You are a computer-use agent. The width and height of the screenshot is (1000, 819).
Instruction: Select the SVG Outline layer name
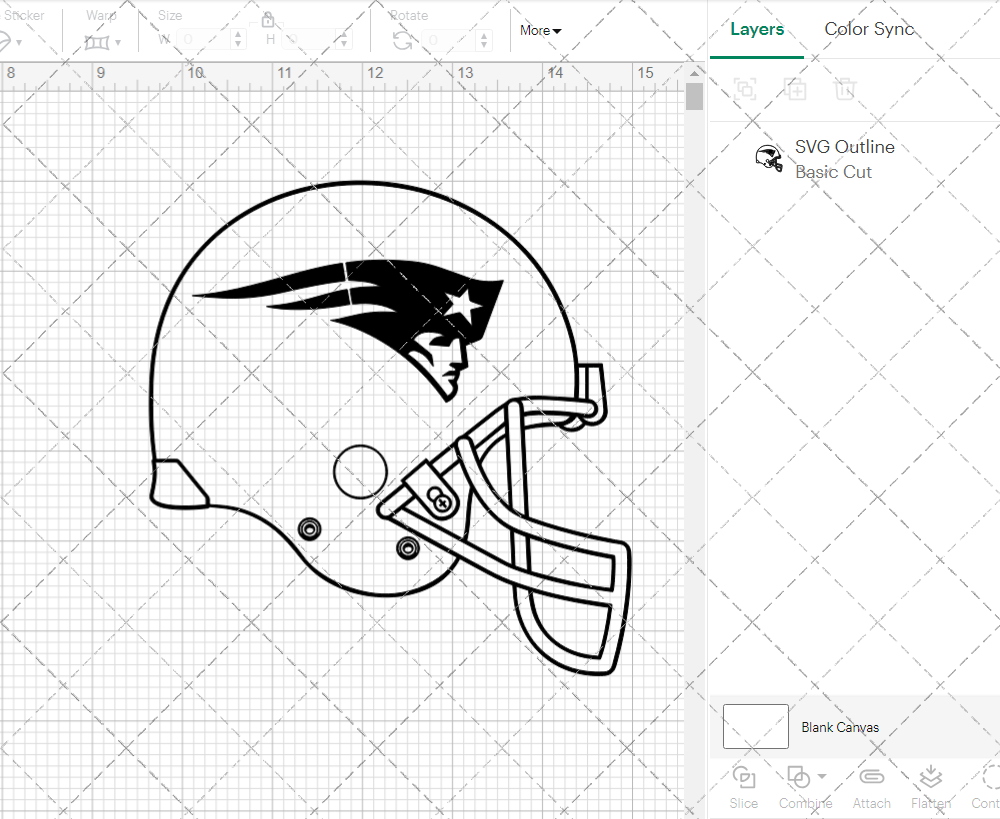(844, 147)
